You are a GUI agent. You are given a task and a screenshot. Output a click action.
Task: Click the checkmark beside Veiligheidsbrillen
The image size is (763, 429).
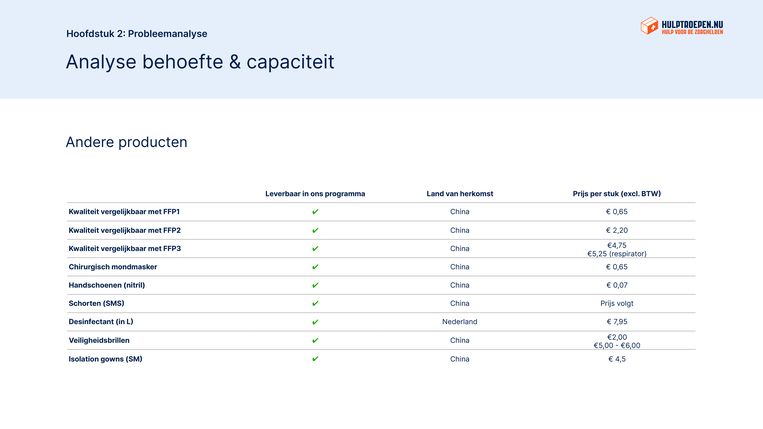(315, 340)
